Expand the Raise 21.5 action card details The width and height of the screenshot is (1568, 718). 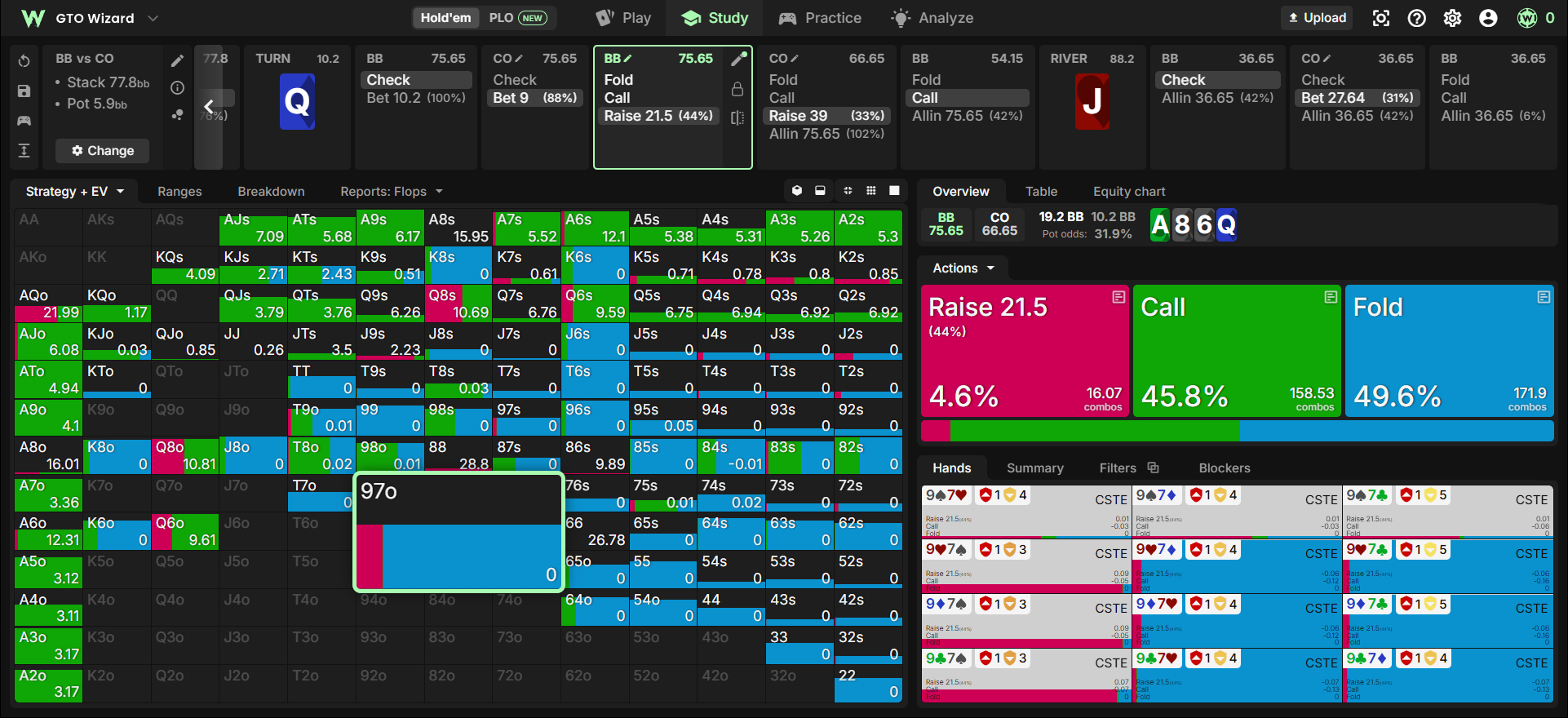click(1118, 297)
